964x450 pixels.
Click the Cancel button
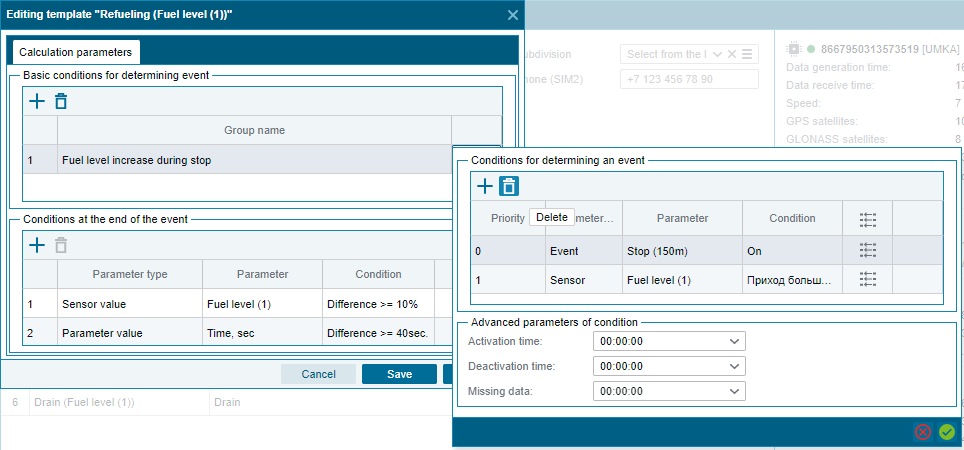click(x=318, y=374)
